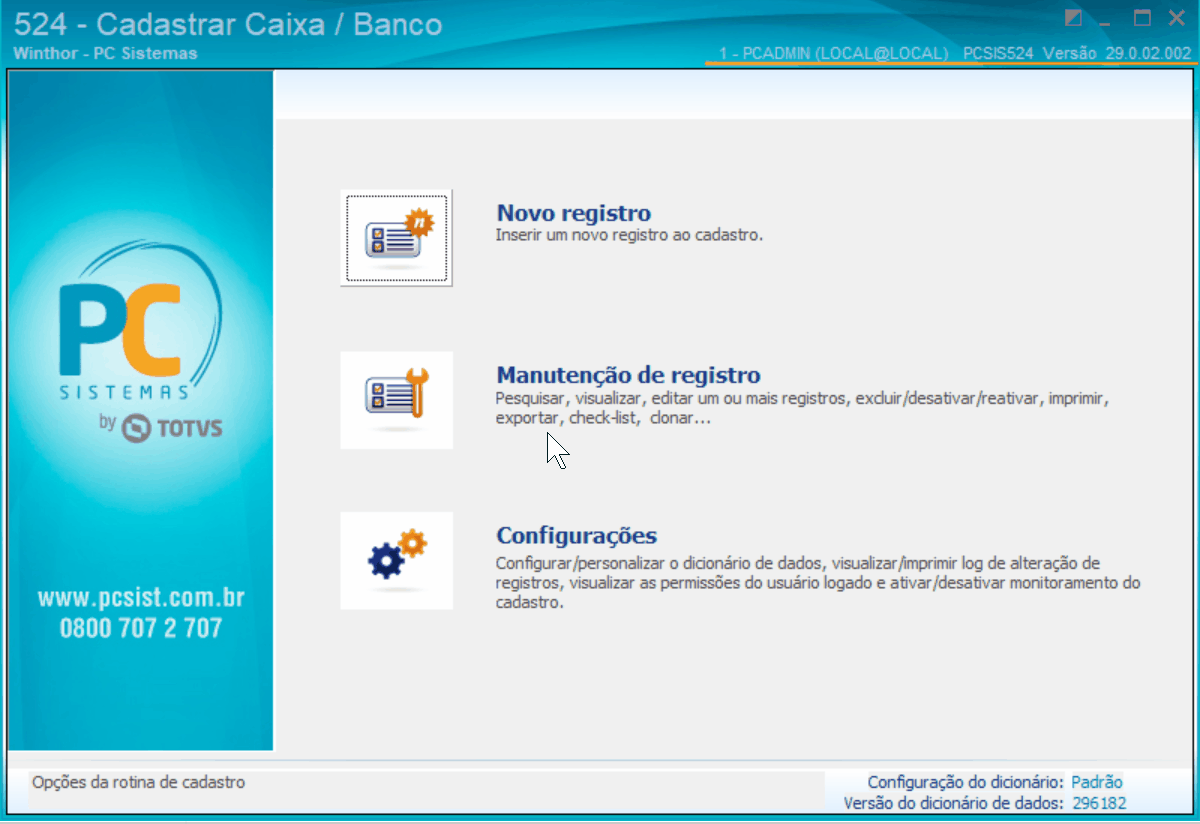Select the Novo registro heading

pos(574,213)
